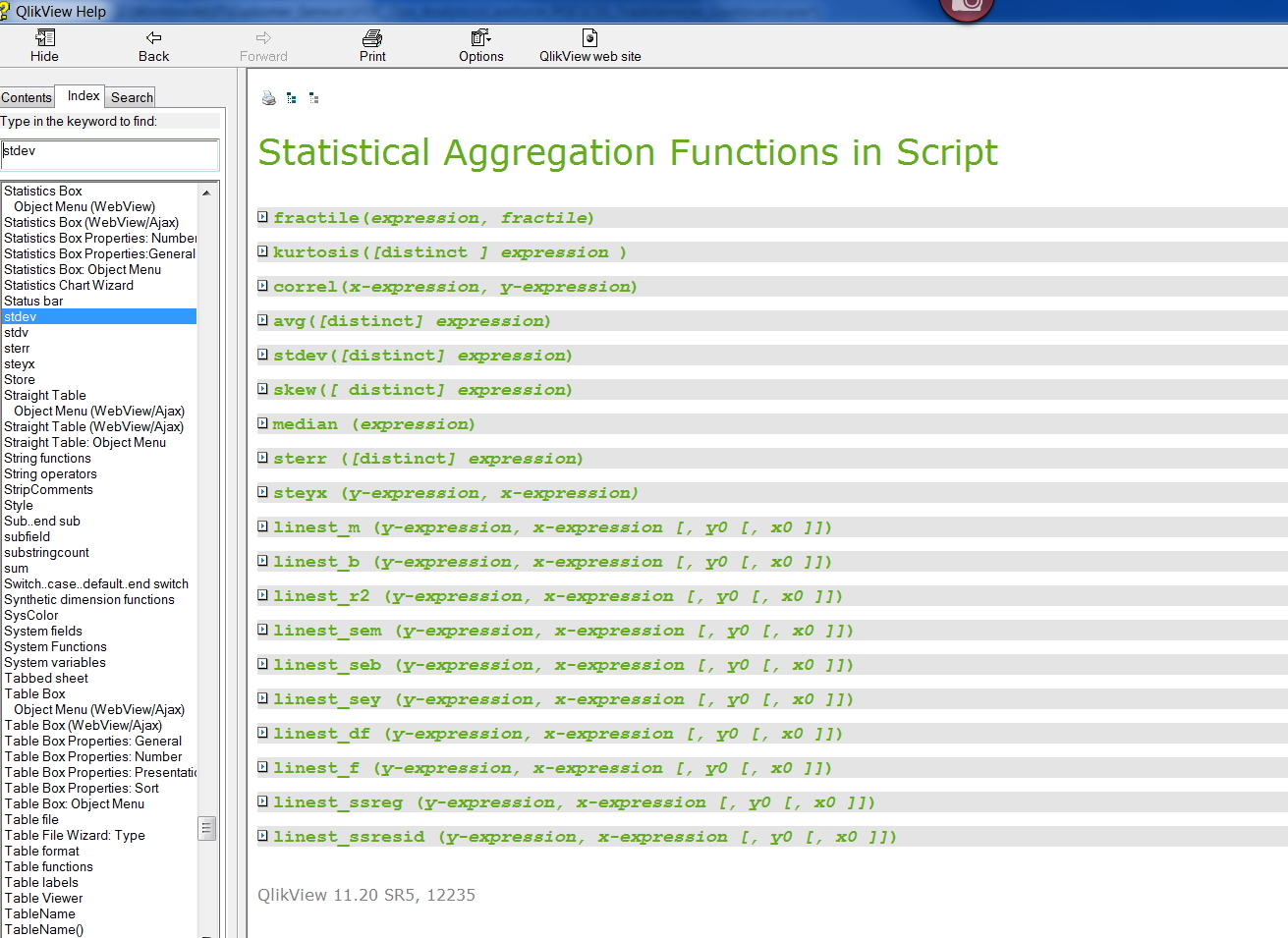Expand the fractile function section
This screenshot has width=1288, height=938.
(x=263, y=217)
